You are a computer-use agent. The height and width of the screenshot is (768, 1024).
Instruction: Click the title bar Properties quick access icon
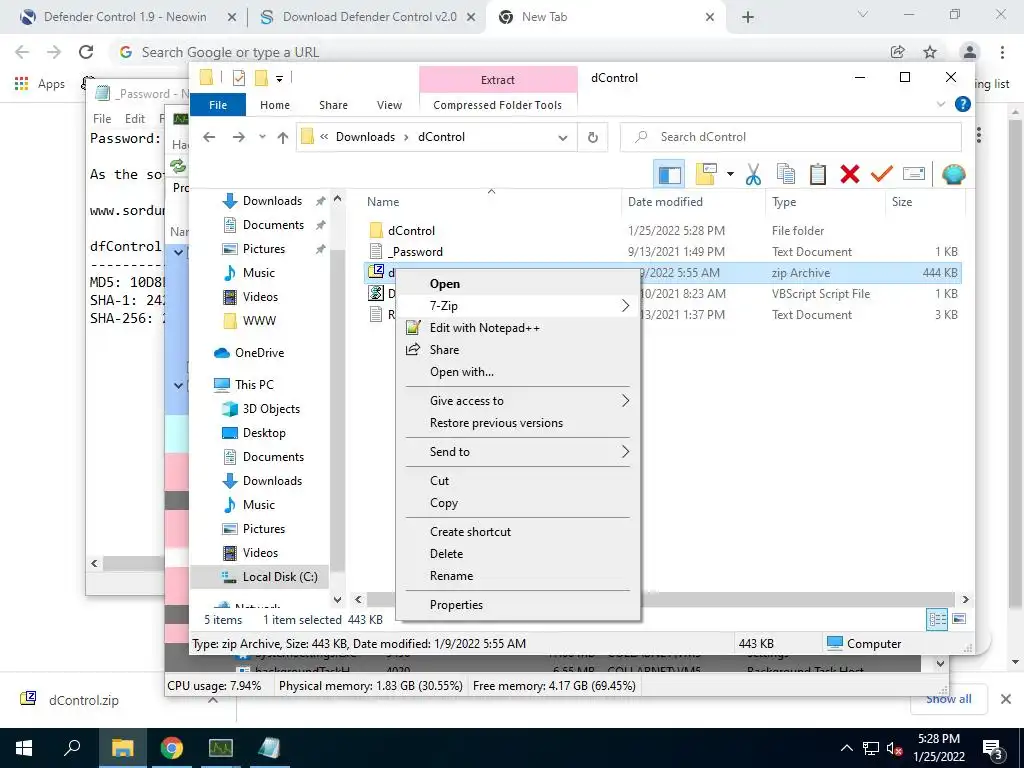pyautogui.click(x=238, y=78)
